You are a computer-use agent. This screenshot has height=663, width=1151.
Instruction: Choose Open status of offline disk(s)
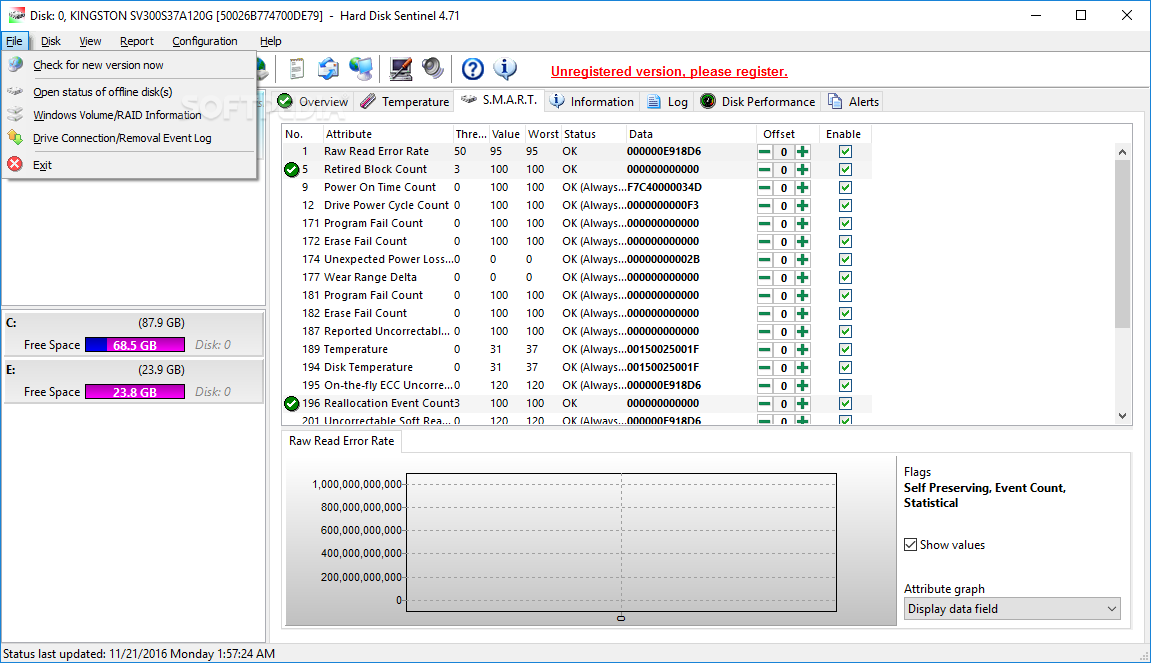[x=130, y=92]
